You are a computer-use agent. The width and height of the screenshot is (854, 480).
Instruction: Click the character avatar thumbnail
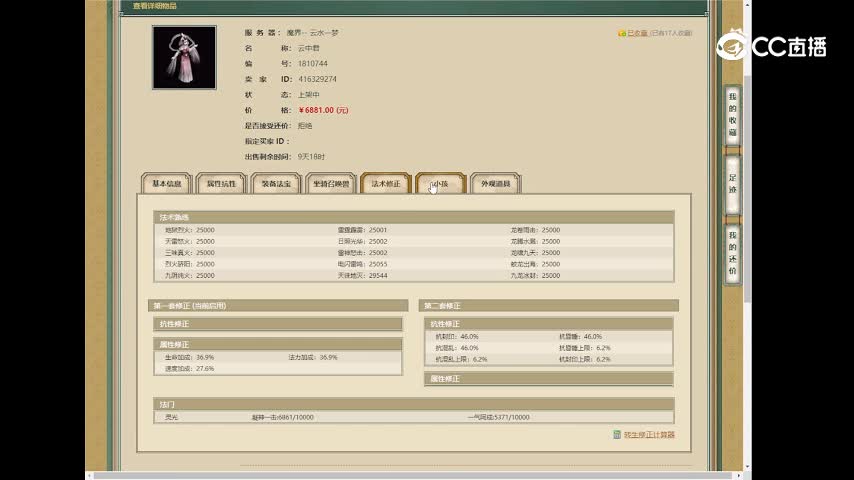tap(184, 58)
